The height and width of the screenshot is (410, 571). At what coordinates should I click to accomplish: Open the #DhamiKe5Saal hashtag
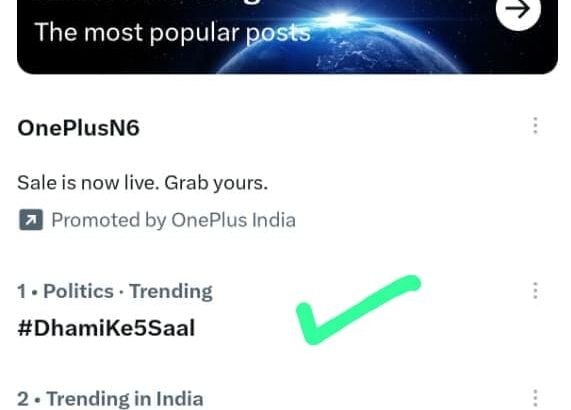(106, 328)
